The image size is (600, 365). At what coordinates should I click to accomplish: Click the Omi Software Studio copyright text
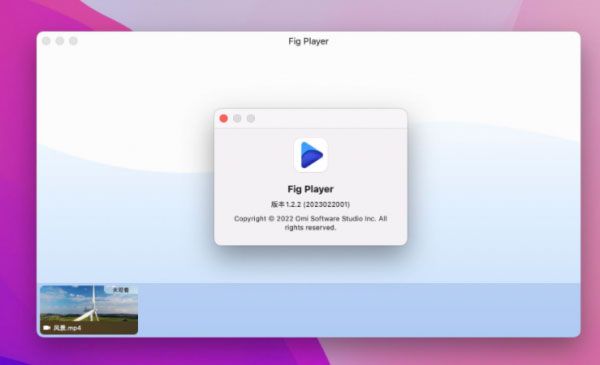click(310, 223)
